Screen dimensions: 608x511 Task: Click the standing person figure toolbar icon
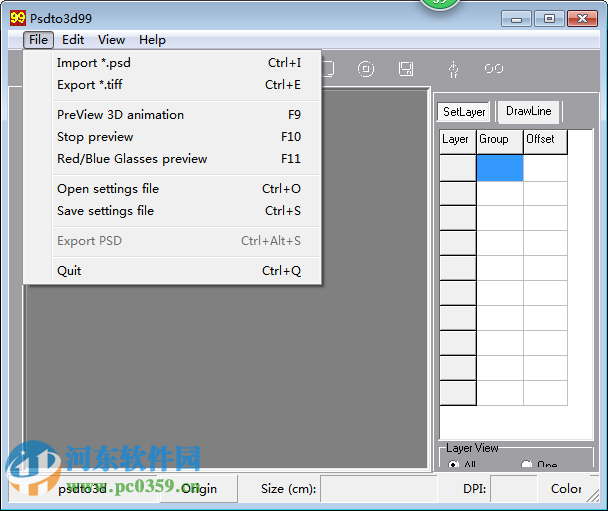click(x=453, y=69)
